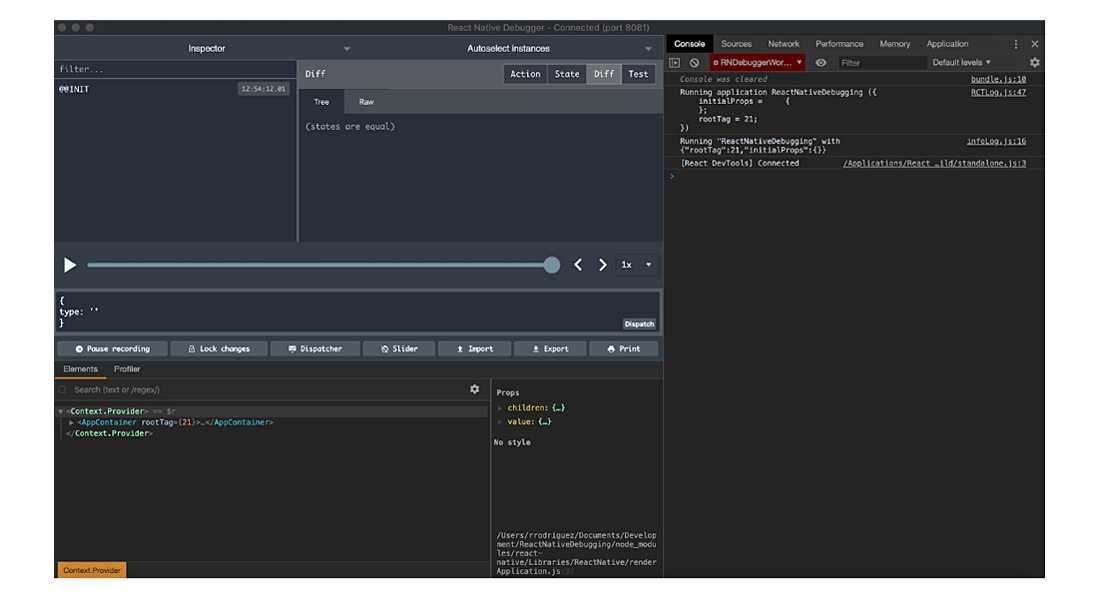The image size is (1100, 597).
Task: Open the Network tab
Action: point(784,43)
